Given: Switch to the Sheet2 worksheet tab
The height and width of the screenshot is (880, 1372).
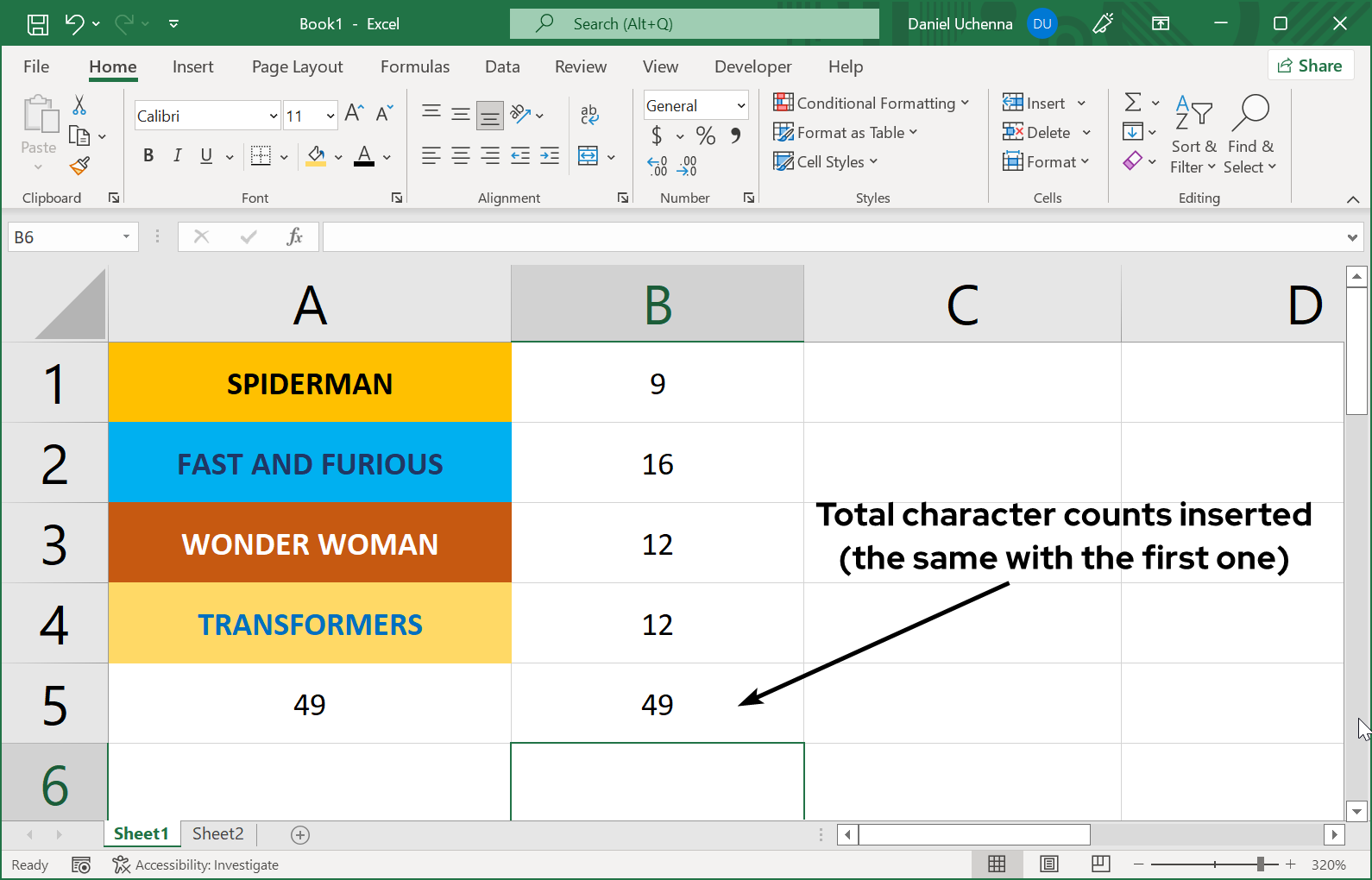Looking at the screenshot, I should tap(217, 833).
